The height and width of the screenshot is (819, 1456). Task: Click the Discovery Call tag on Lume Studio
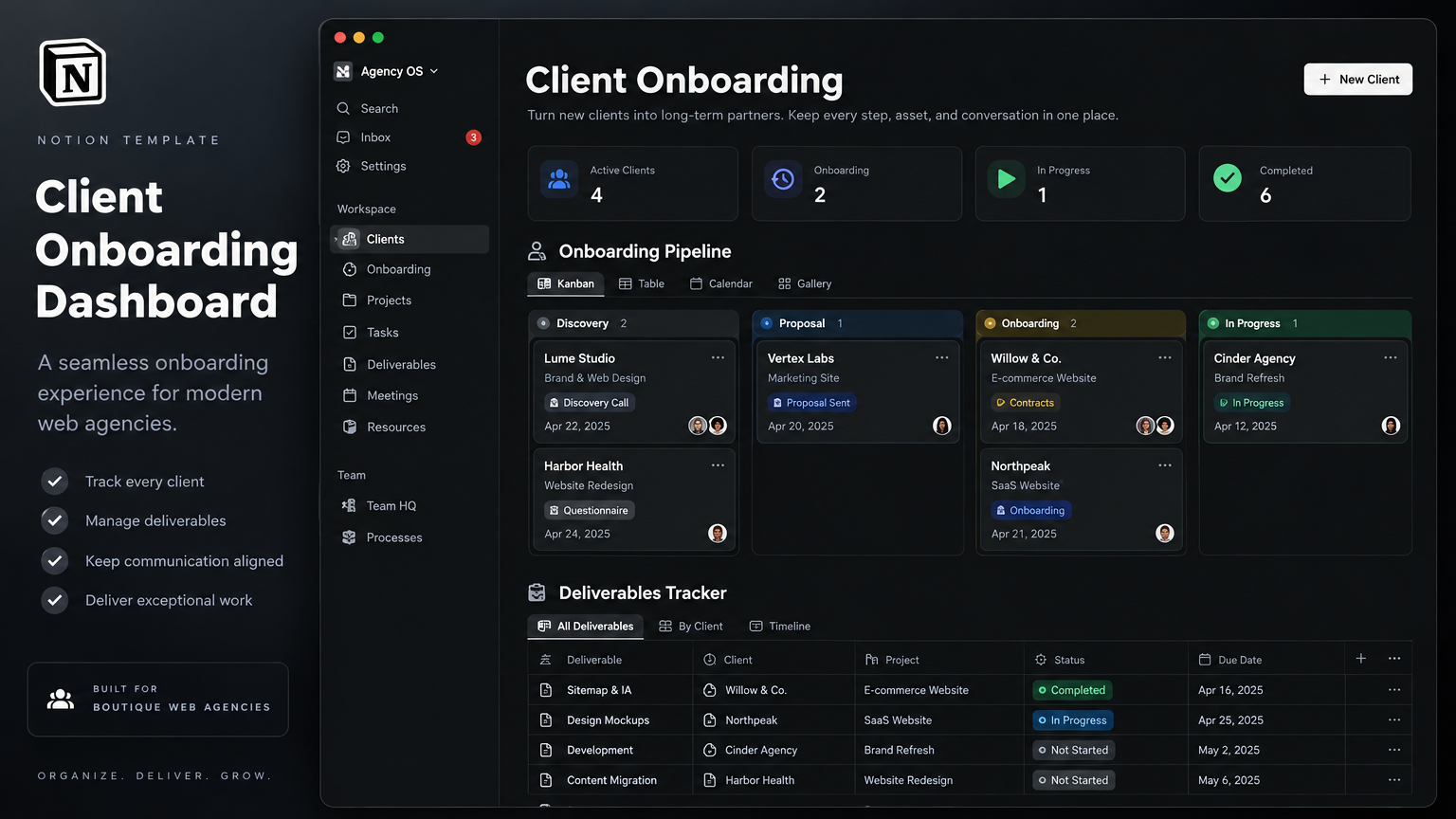(x=589, y=403)
